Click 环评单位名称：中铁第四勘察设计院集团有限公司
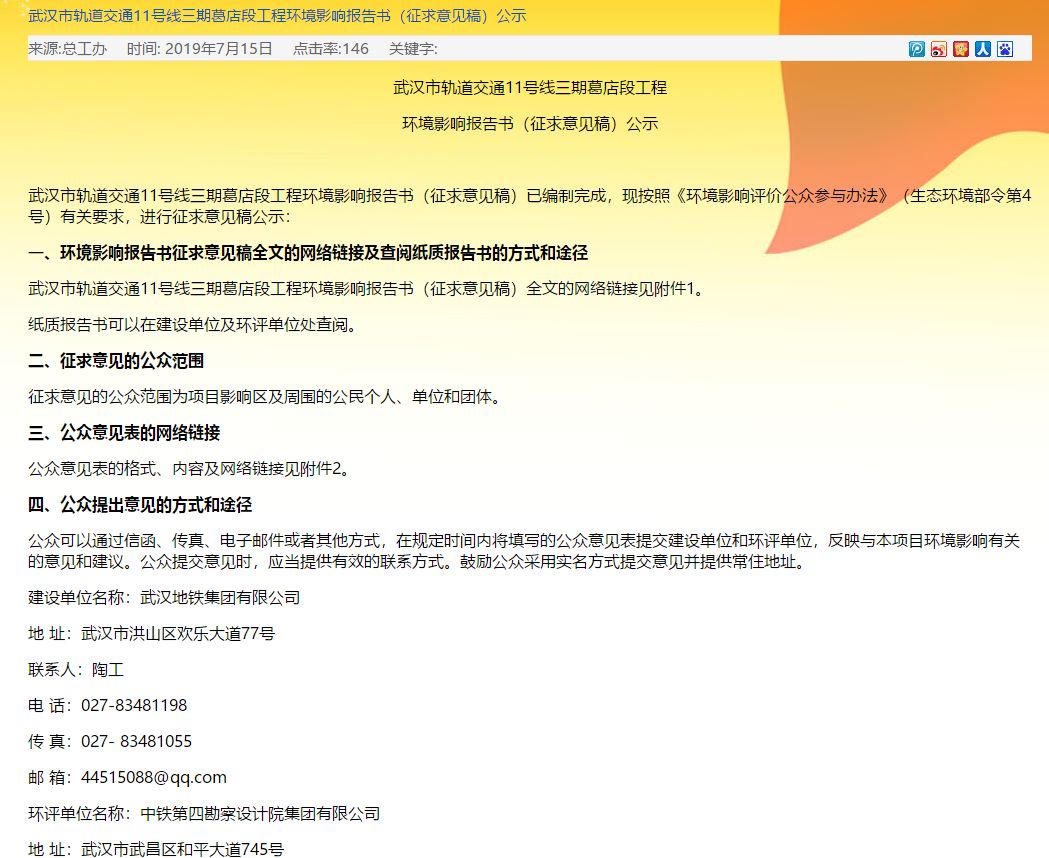Screen dimensions: 1049x858 tap(204, 814)
